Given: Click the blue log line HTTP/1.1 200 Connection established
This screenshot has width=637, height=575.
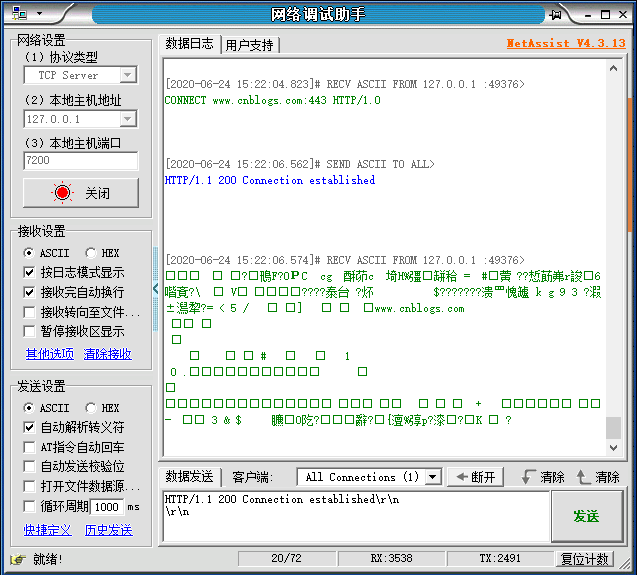Looking at the screenshot, I should [x=270, y=180].
